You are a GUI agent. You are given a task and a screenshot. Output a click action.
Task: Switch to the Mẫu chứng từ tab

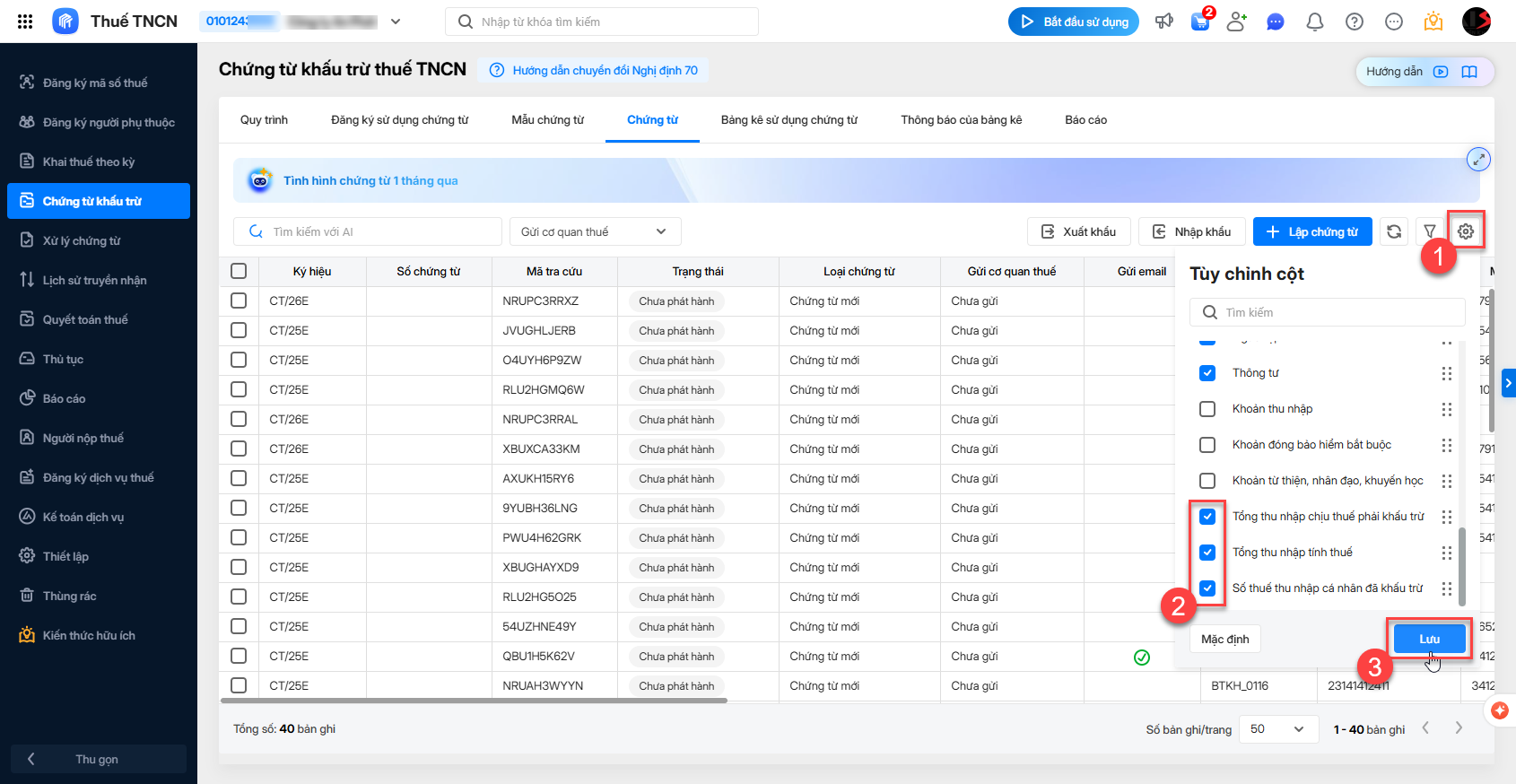tap(547, 120)
